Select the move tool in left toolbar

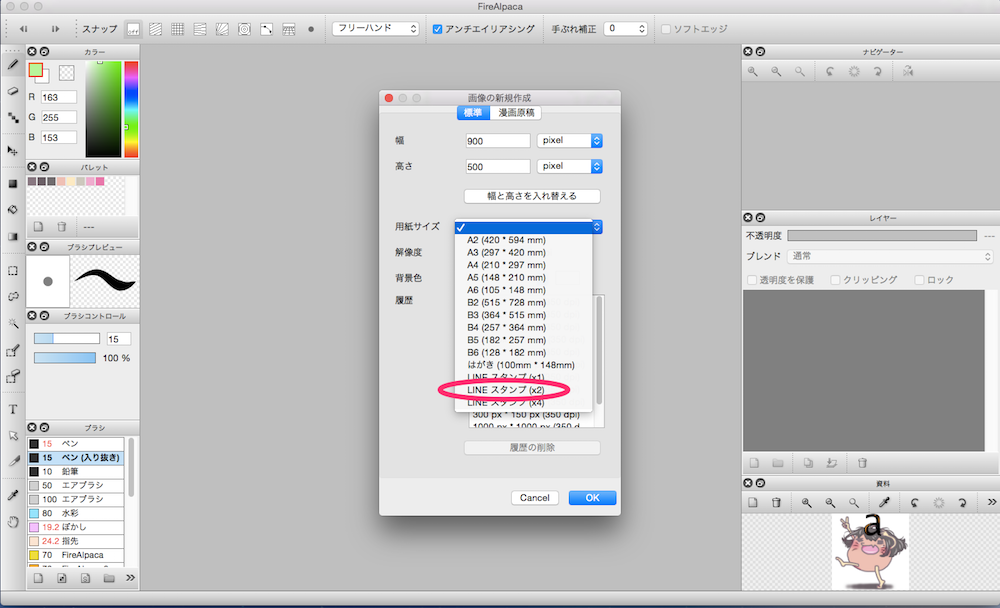(13, 151)
